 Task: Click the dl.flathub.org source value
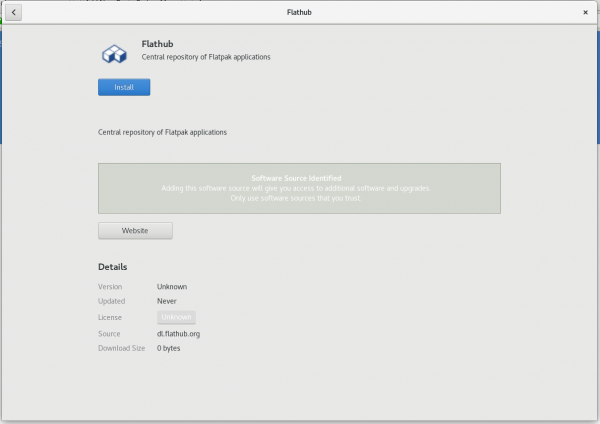178,334
